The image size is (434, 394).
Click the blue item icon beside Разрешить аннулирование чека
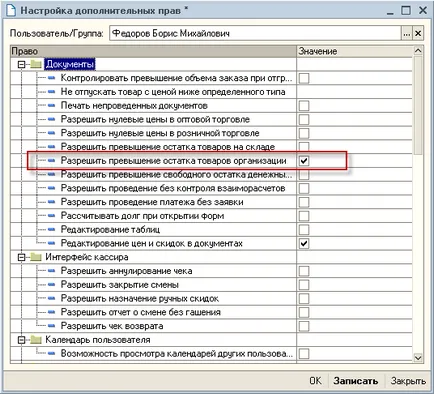(x=51, y=271)
